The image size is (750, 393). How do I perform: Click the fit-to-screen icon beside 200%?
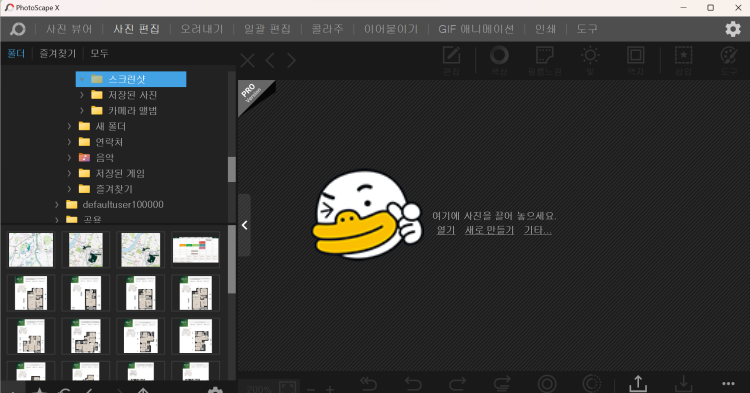[x=287, y=387]
